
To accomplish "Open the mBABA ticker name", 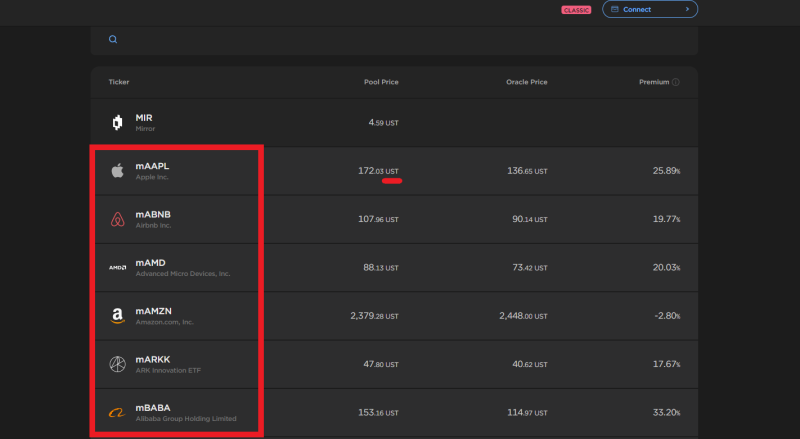I will [153, 407].
